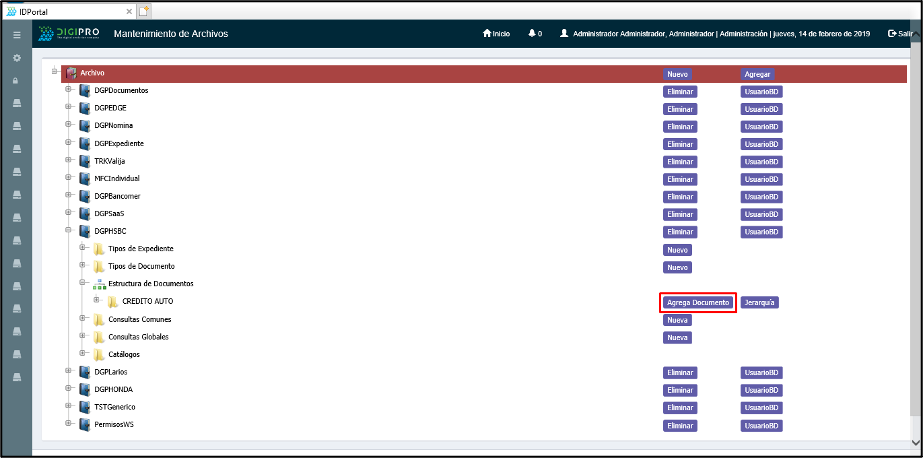Click the CREDITO AUTO folder icon
The width and height of the screenshot is (924, 458).
(113, 302)
